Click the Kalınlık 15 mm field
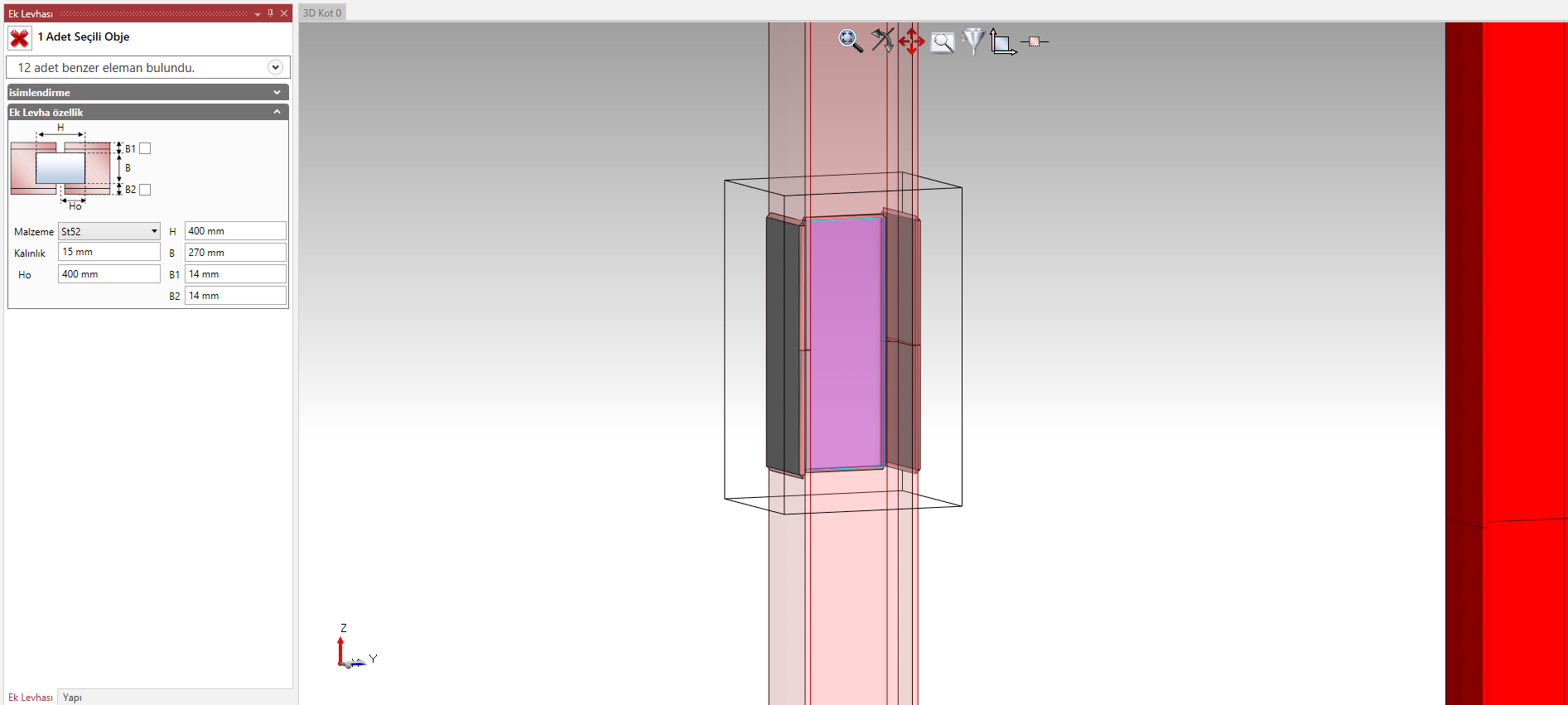 click(109, 252)
